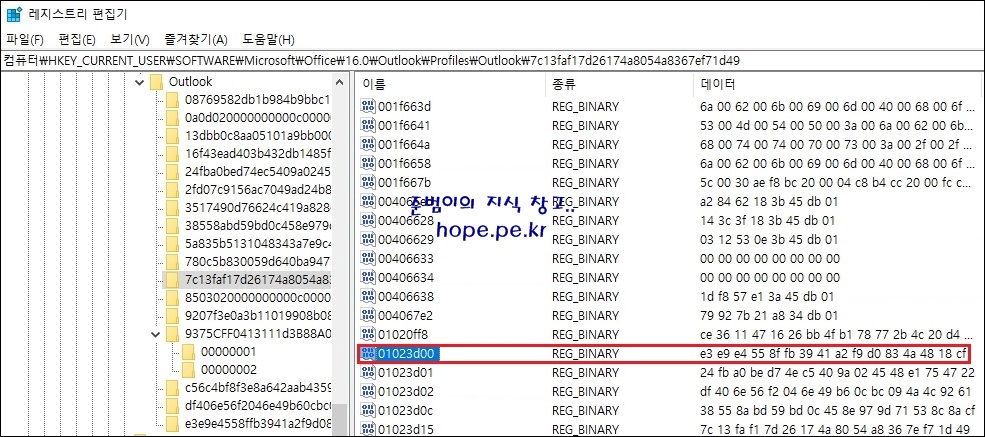The image size is (985, 437).
Task: Click folder icon of df406e56f2046e49b60cbc
Action: (173, 406)
